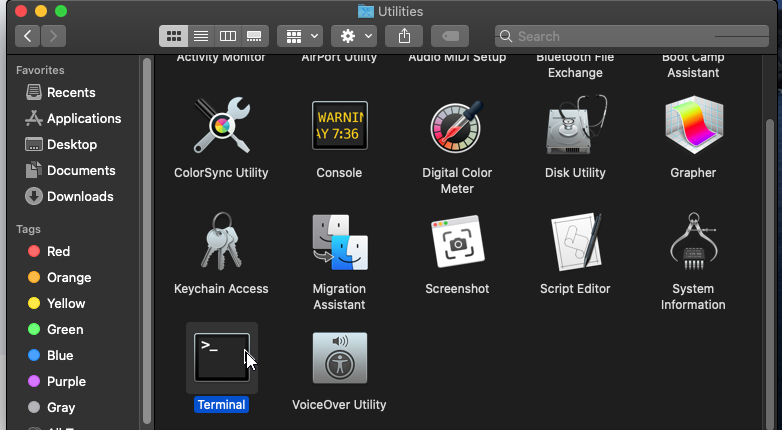Image resolution: width=782 pixels, height=430 pixels.
Task: Select the Red tag in sidebar
Action: tap(58, 251)
